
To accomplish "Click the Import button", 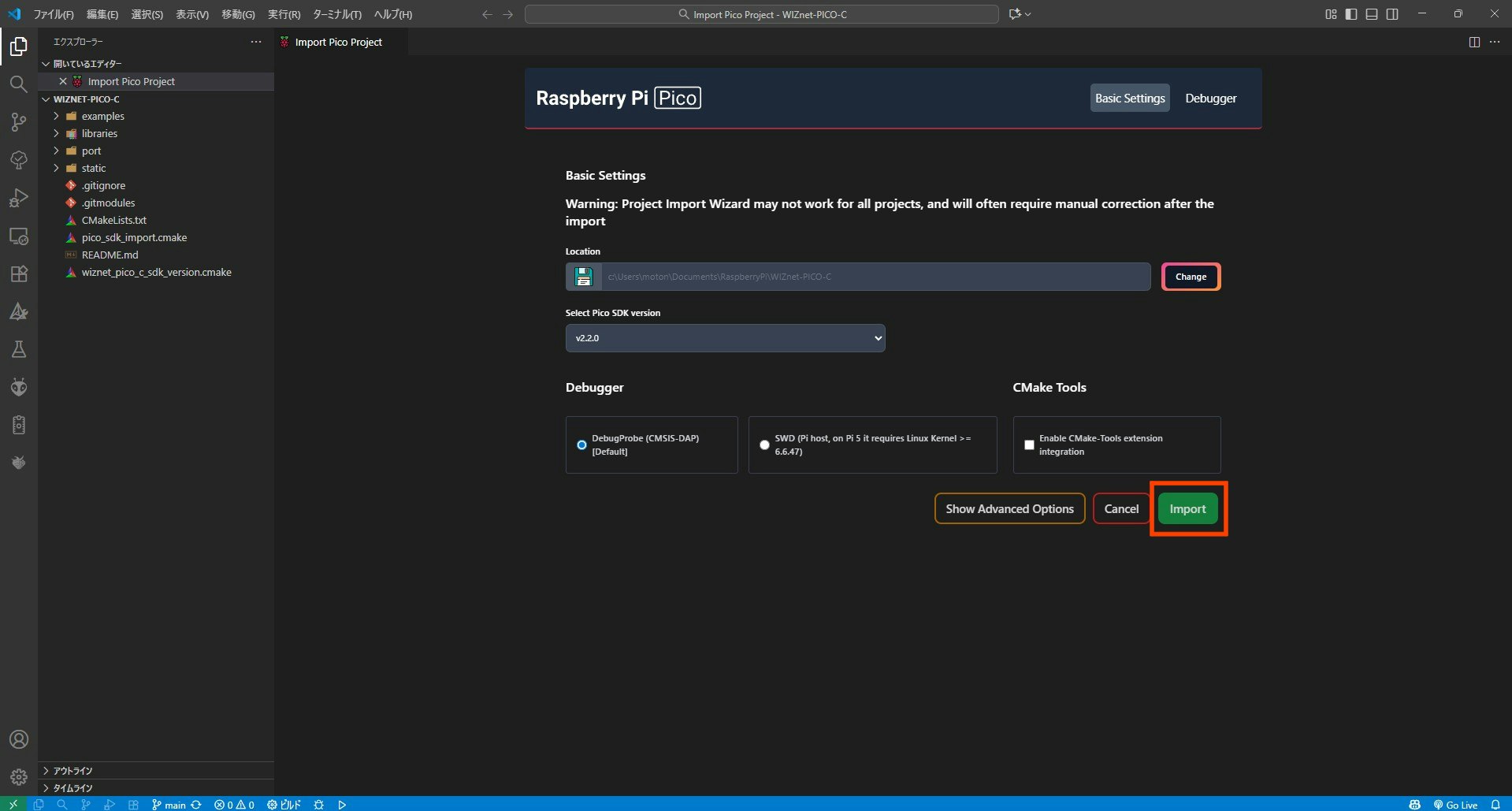I will pos(1187,509).
